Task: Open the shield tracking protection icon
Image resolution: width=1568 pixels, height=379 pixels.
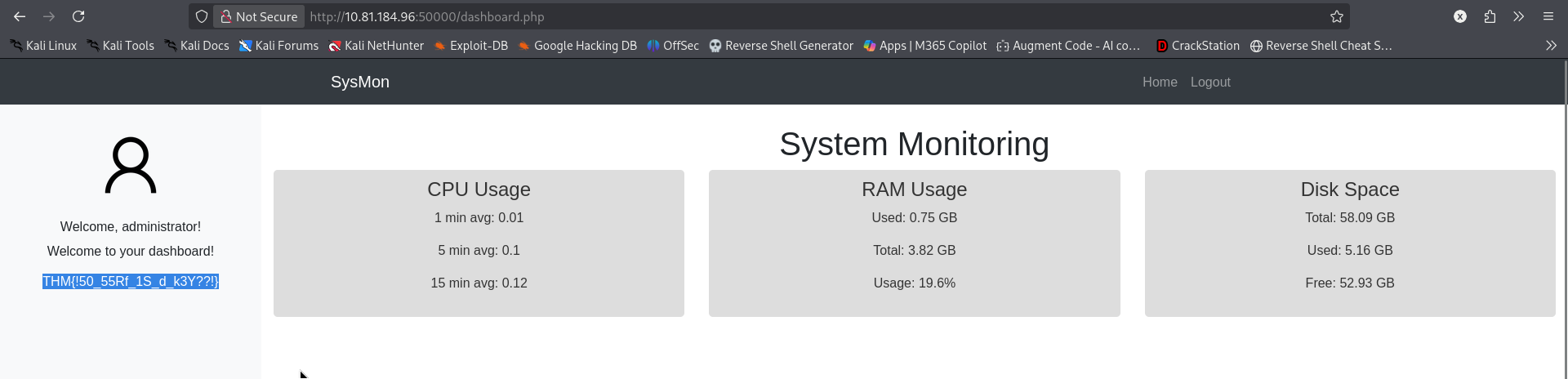Action: click(202, 16)
